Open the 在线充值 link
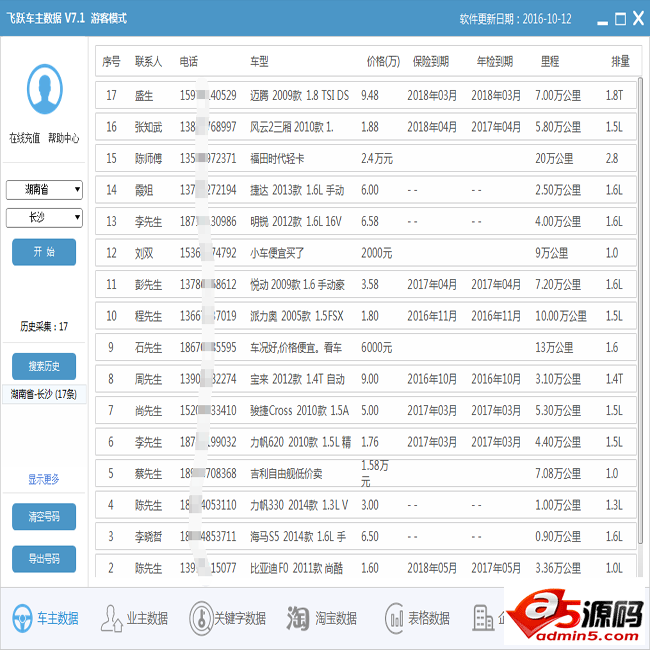 [x=24, y=138]
